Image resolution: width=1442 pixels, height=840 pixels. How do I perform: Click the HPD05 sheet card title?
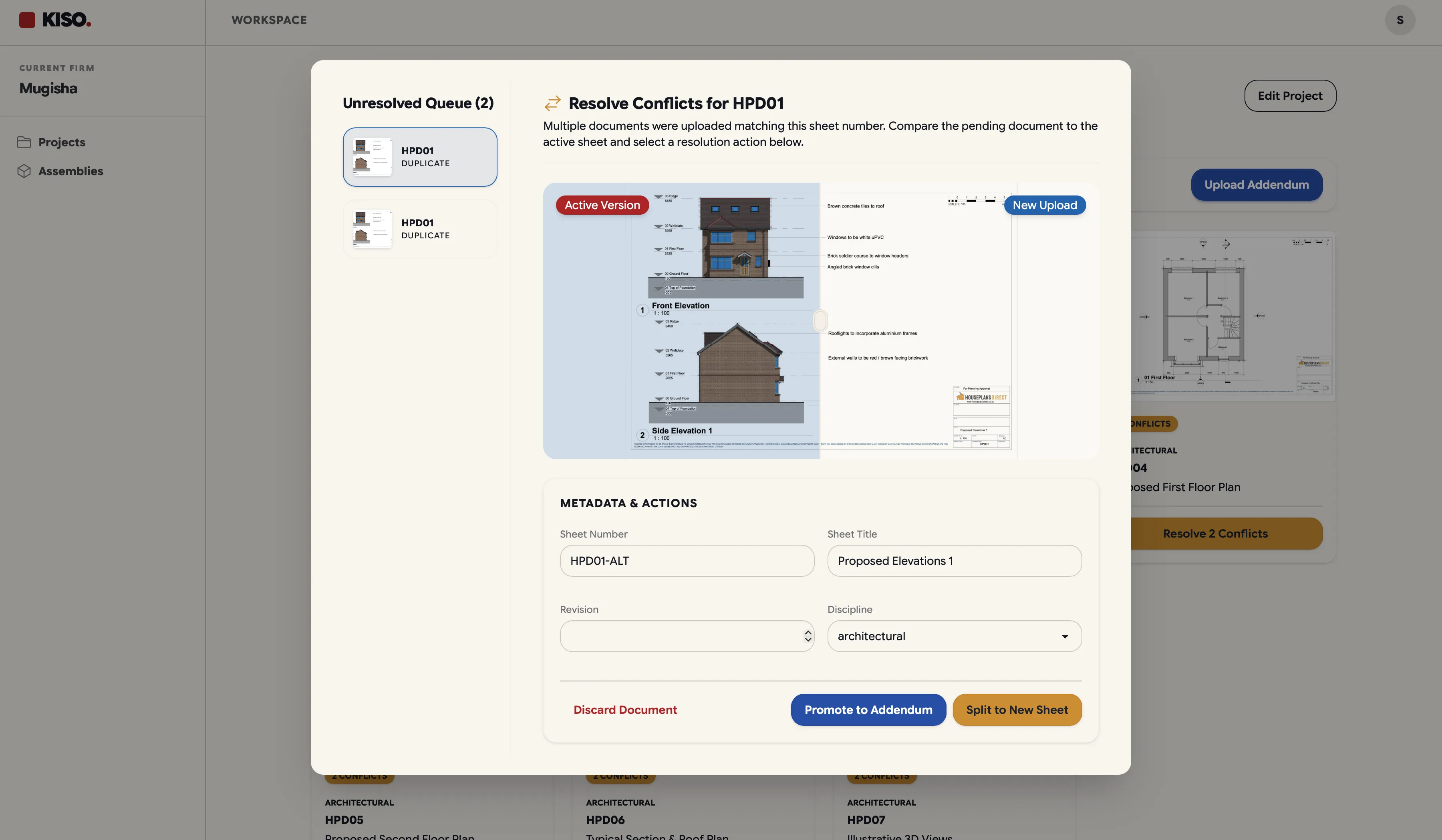click(x=344, y=820)
